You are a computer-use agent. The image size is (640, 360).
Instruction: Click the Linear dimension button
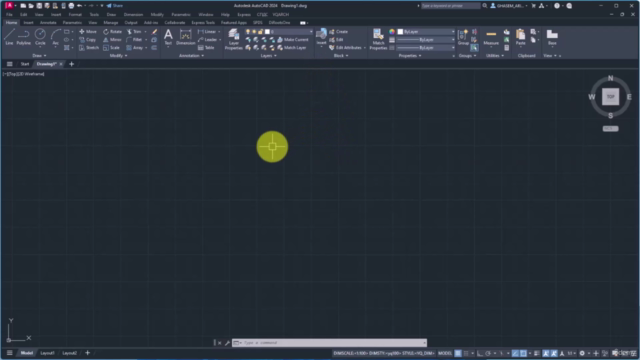207,31
